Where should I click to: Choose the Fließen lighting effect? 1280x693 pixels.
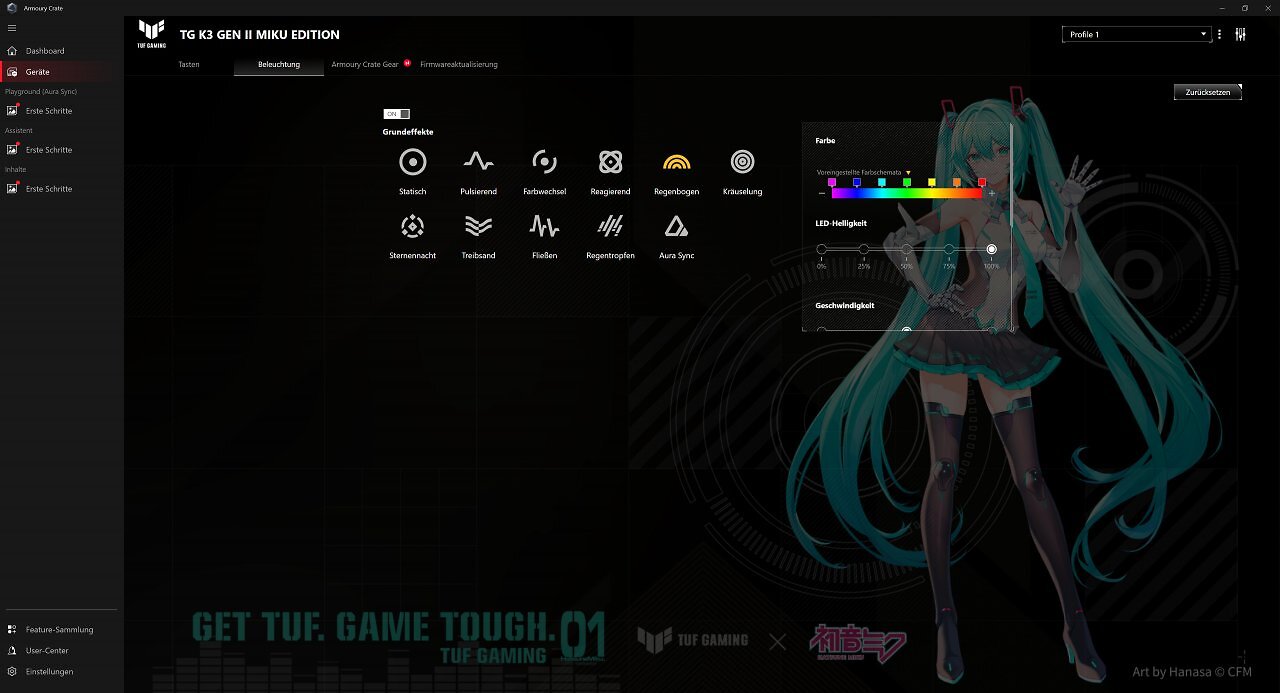(544, 227)
